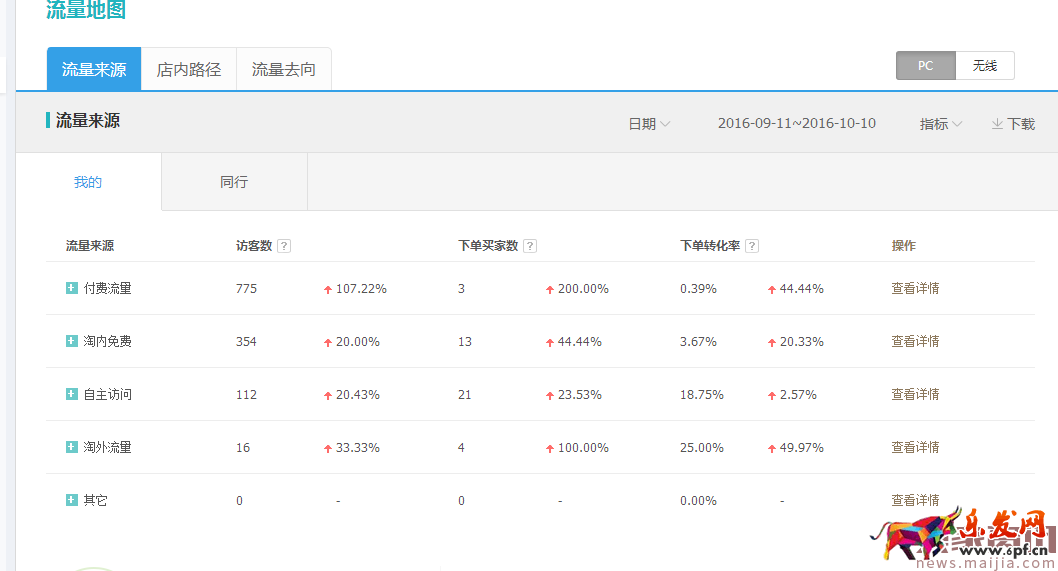This screenshot has width=1058, height=571.
Task: Expand the 淘内免费 row
Action: pos(71,341)
